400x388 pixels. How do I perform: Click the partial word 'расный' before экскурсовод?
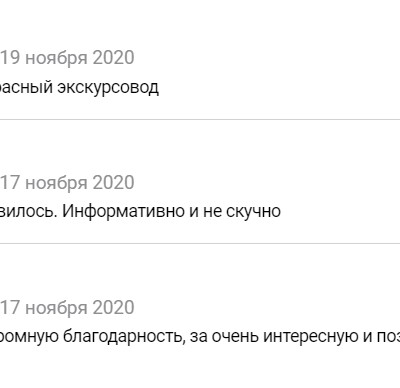(x=26, y=88)
